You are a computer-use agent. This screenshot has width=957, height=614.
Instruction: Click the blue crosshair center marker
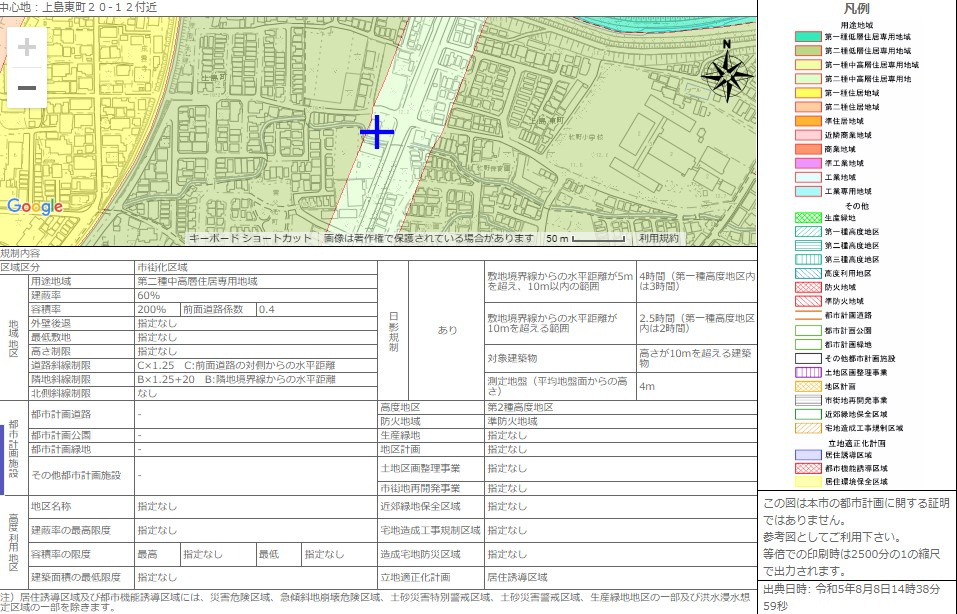(x=377, y=132)
